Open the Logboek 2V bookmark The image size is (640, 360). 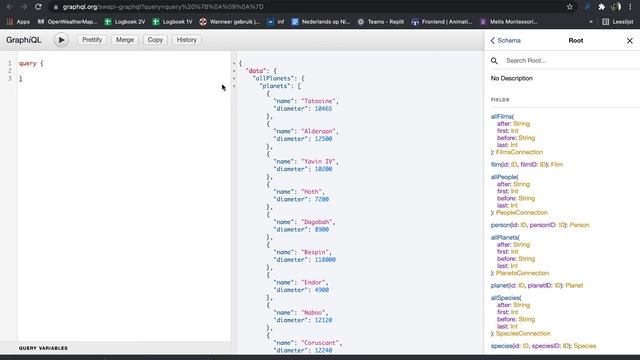click(125, 22)
